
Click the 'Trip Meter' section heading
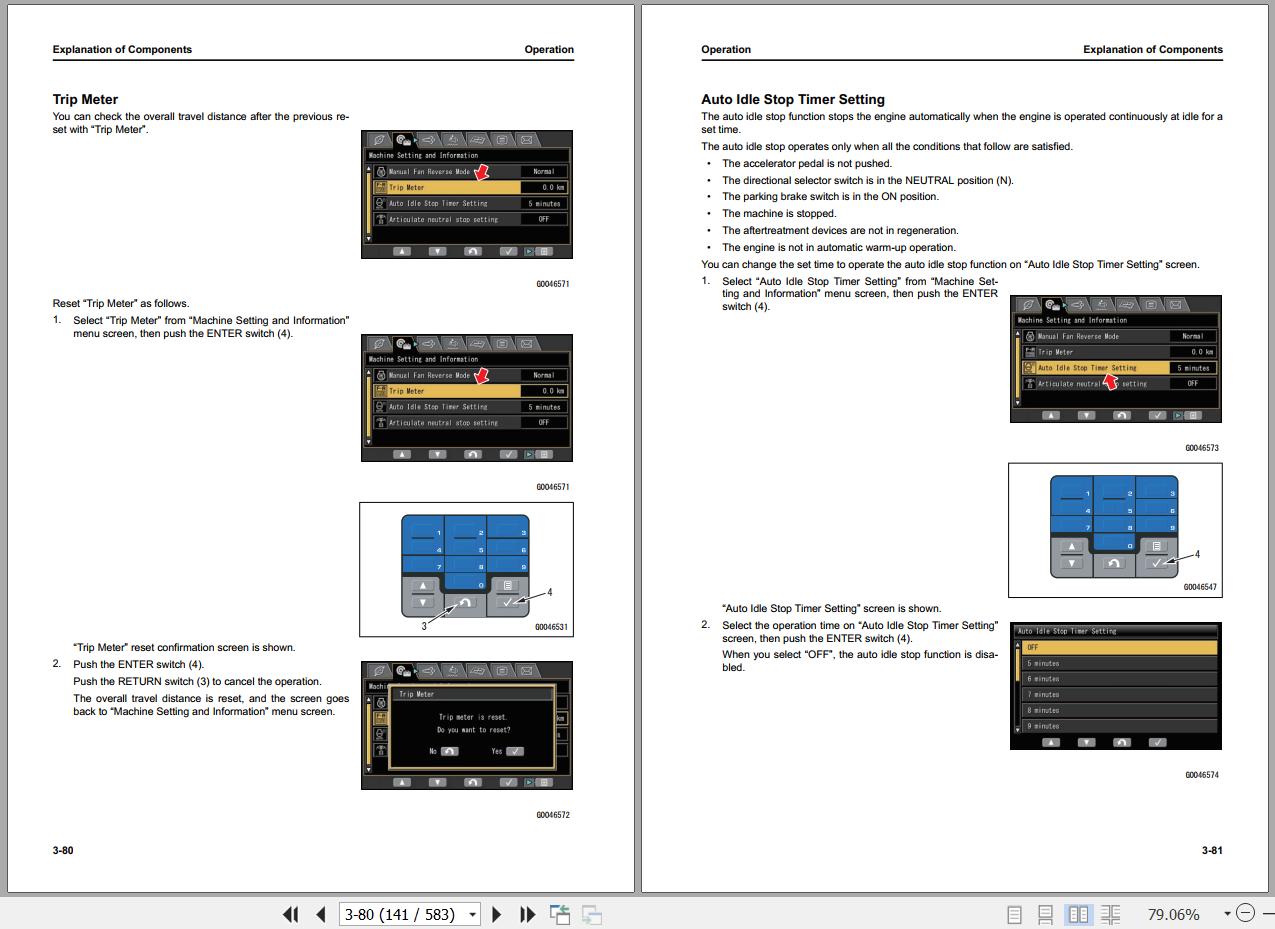click(x=85, y=99)
